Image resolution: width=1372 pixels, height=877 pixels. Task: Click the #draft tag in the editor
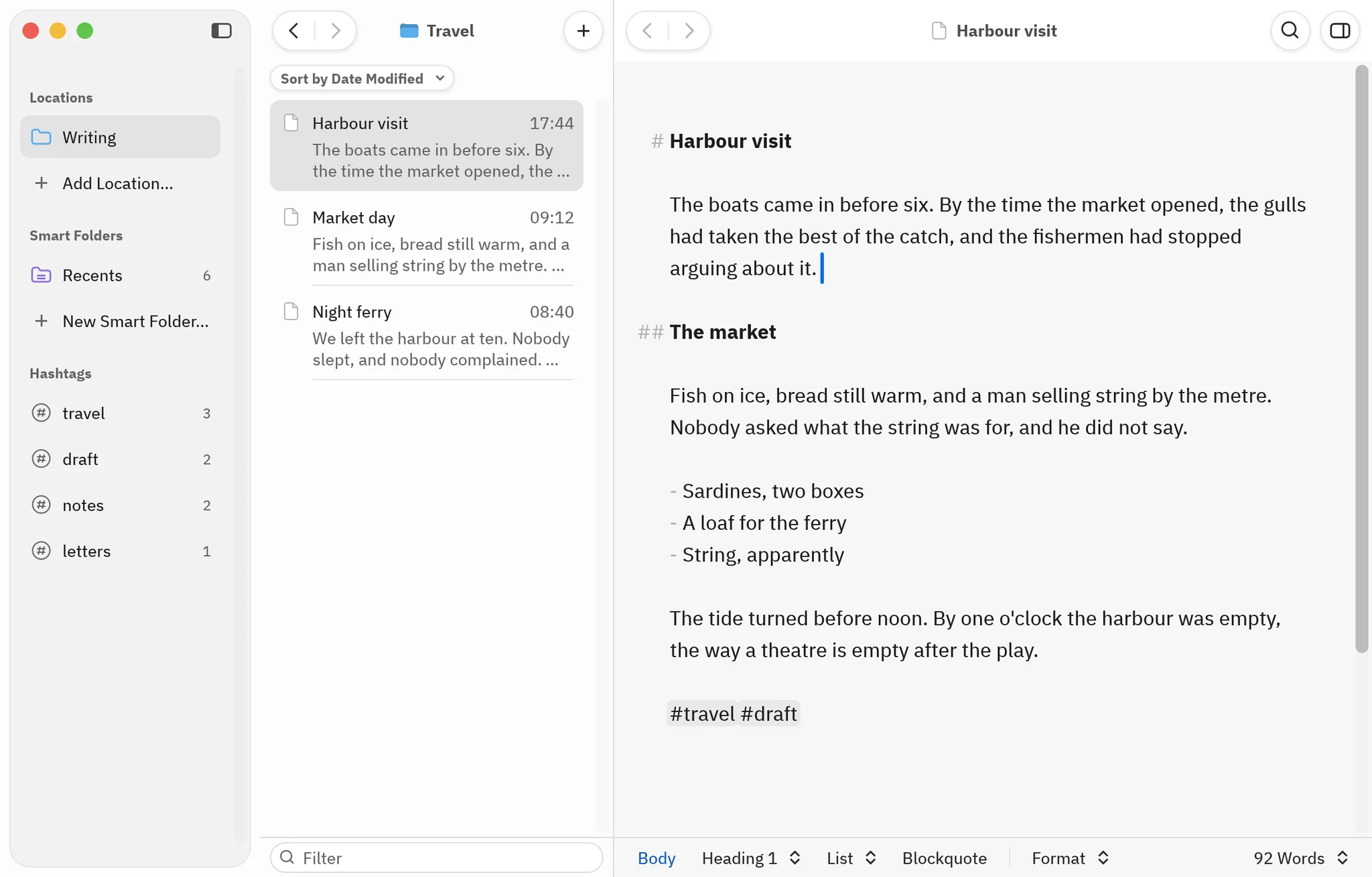769,714
